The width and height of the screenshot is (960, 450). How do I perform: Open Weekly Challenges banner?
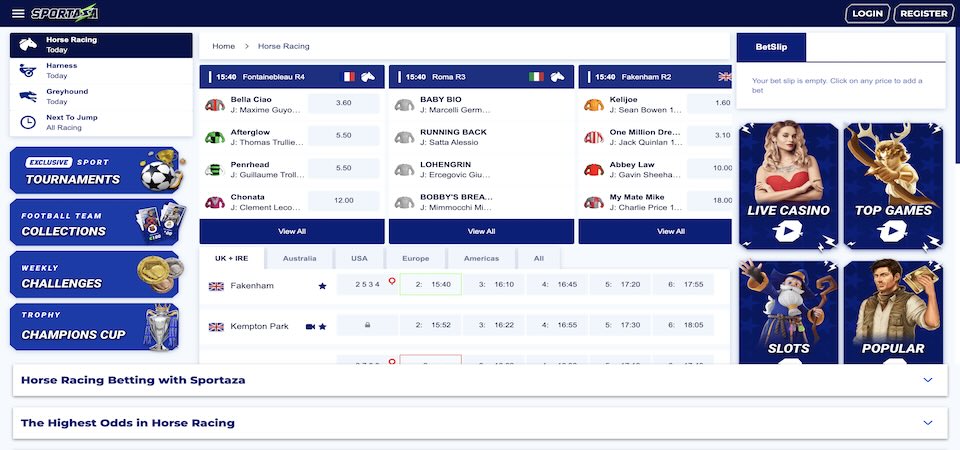coord(95,274)
